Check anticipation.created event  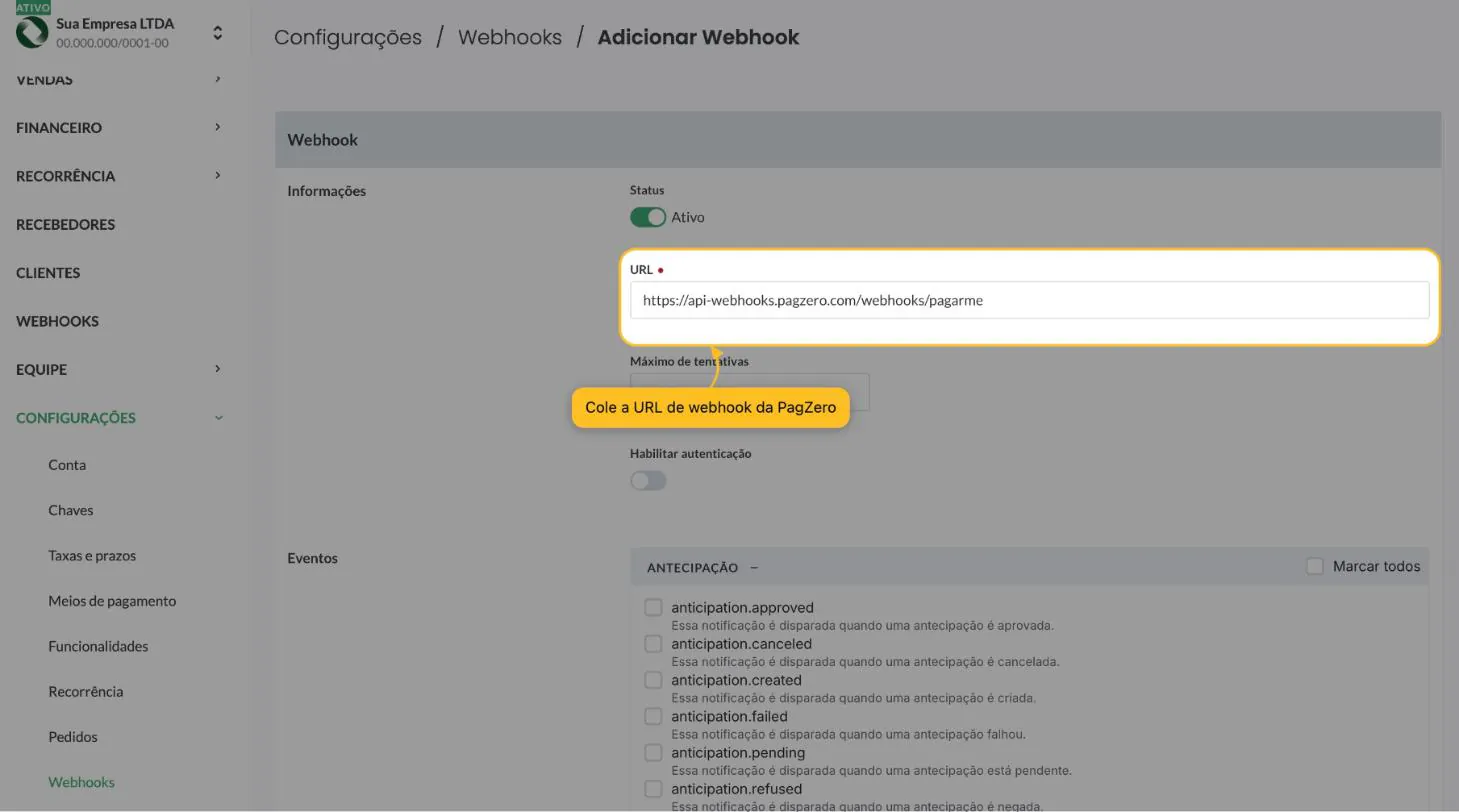(x=653, y=680)
